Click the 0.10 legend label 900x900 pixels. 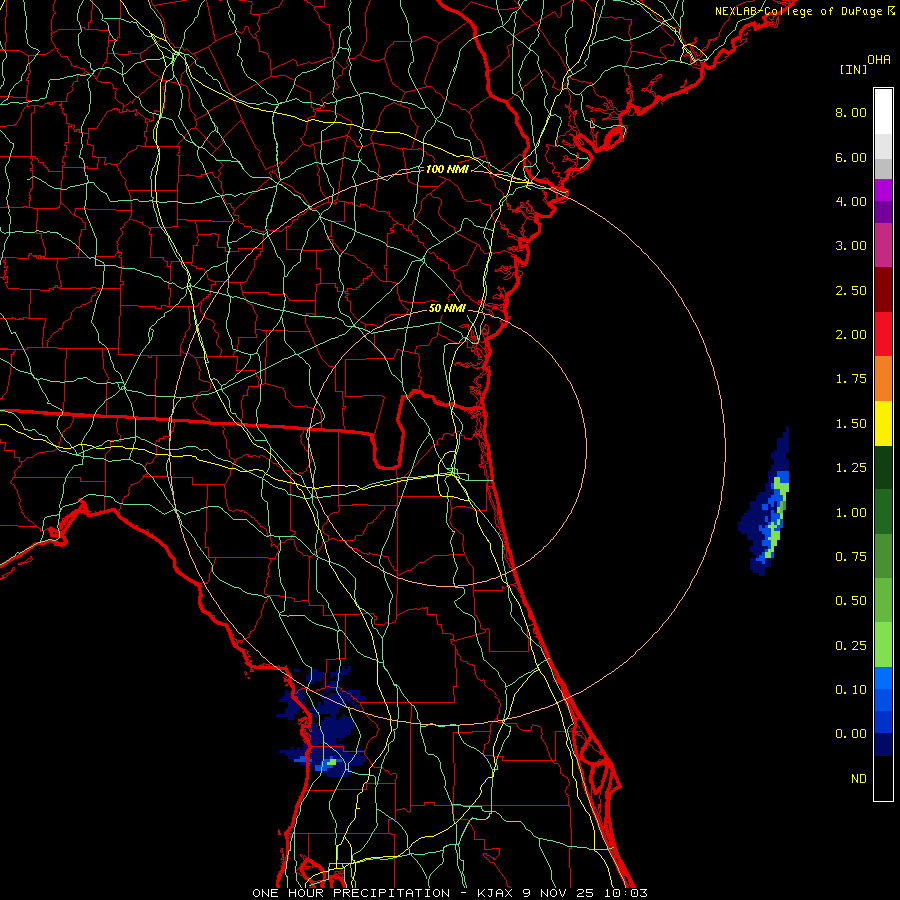851,690
